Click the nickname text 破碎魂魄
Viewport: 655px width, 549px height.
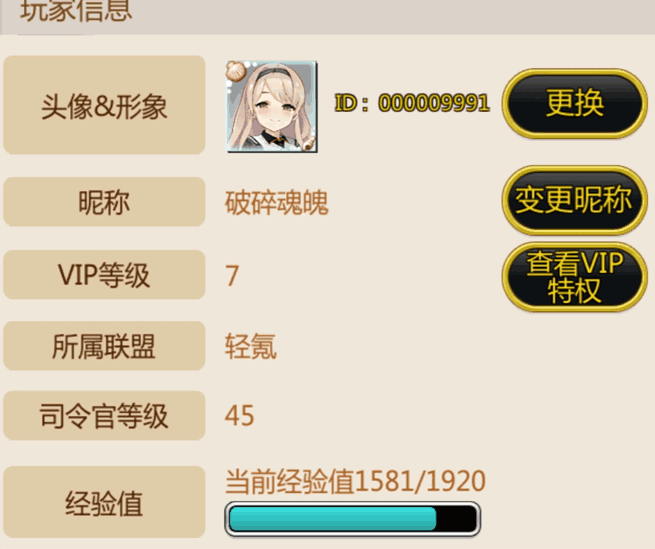click(277, 203)
